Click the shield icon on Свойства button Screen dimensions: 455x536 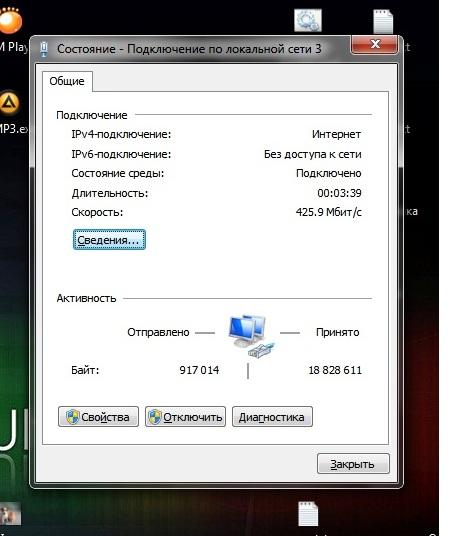click(x=72, y=417)
